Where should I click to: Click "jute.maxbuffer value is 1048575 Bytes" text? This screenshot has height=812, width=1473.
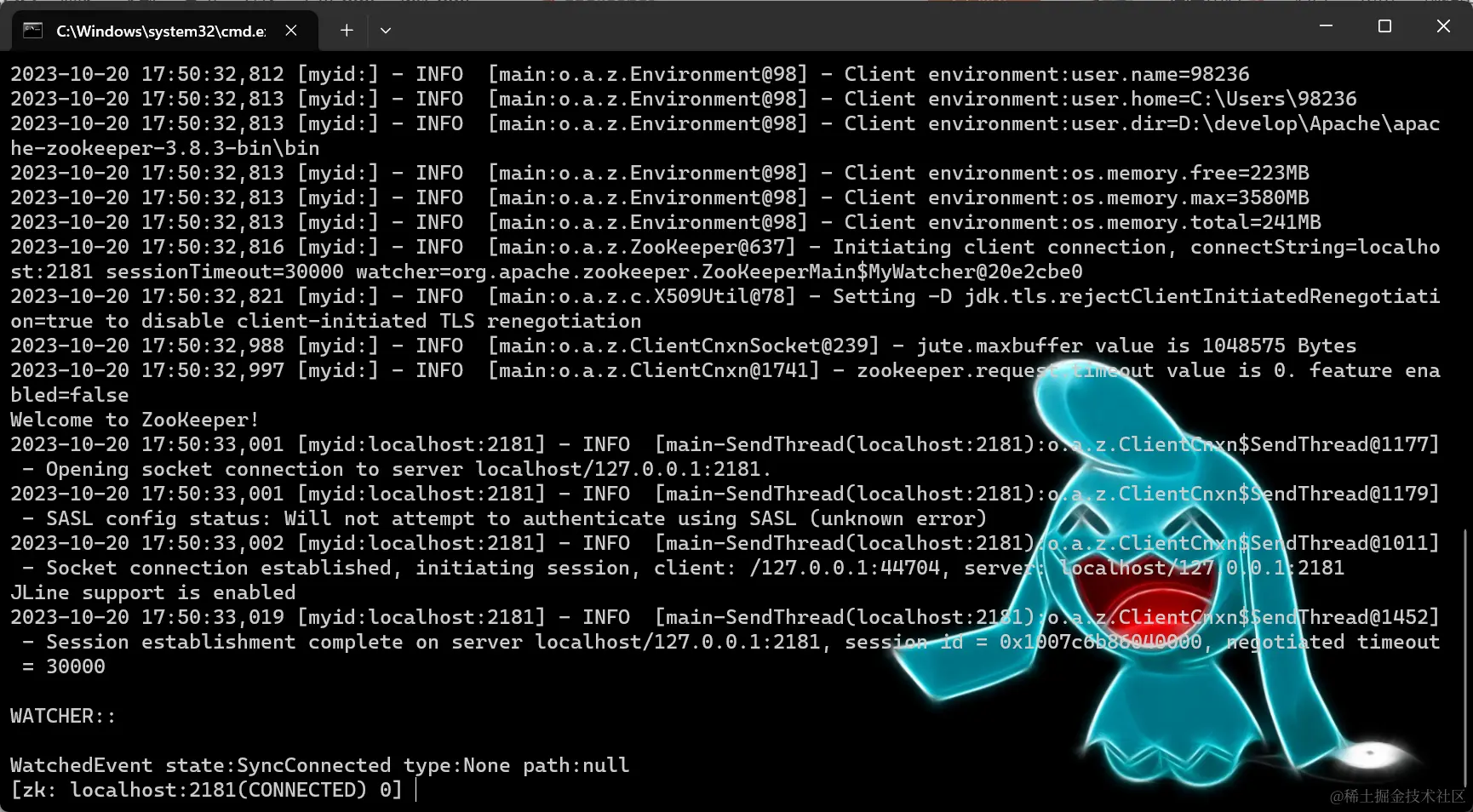tap(1137, 346)
